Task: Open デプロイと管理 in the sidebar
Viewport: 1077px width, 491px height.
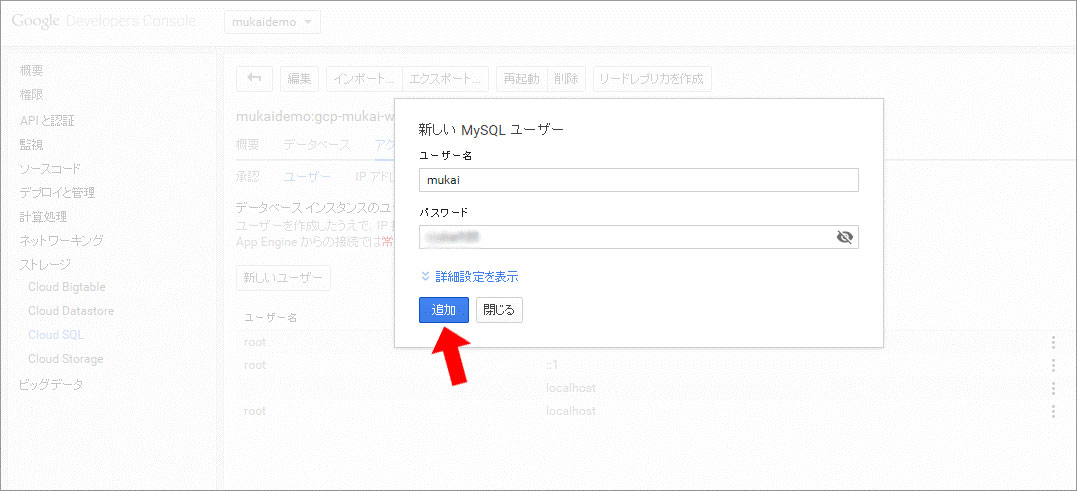Action: [57, 192]
